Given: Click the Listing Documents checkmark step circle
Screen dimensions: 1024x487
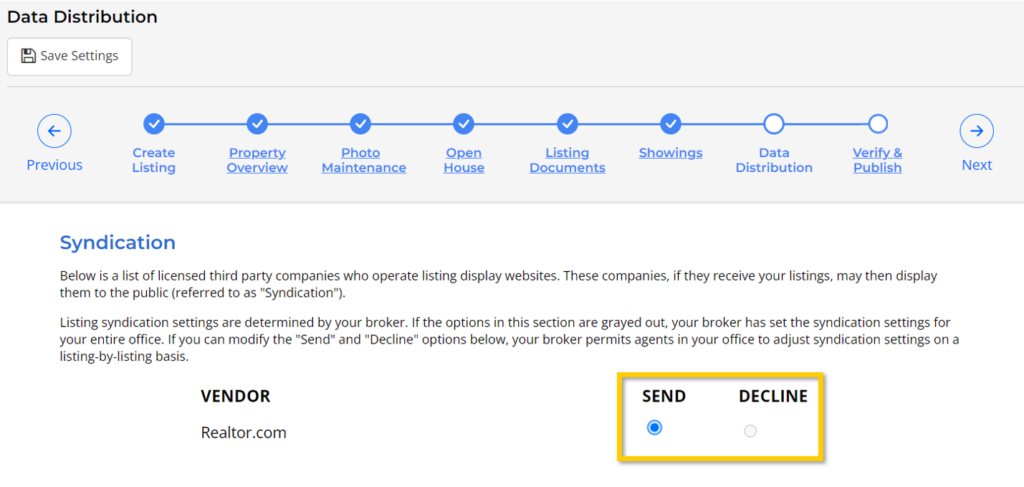Looking at the screenshot, I should click(x=567, y=123).
